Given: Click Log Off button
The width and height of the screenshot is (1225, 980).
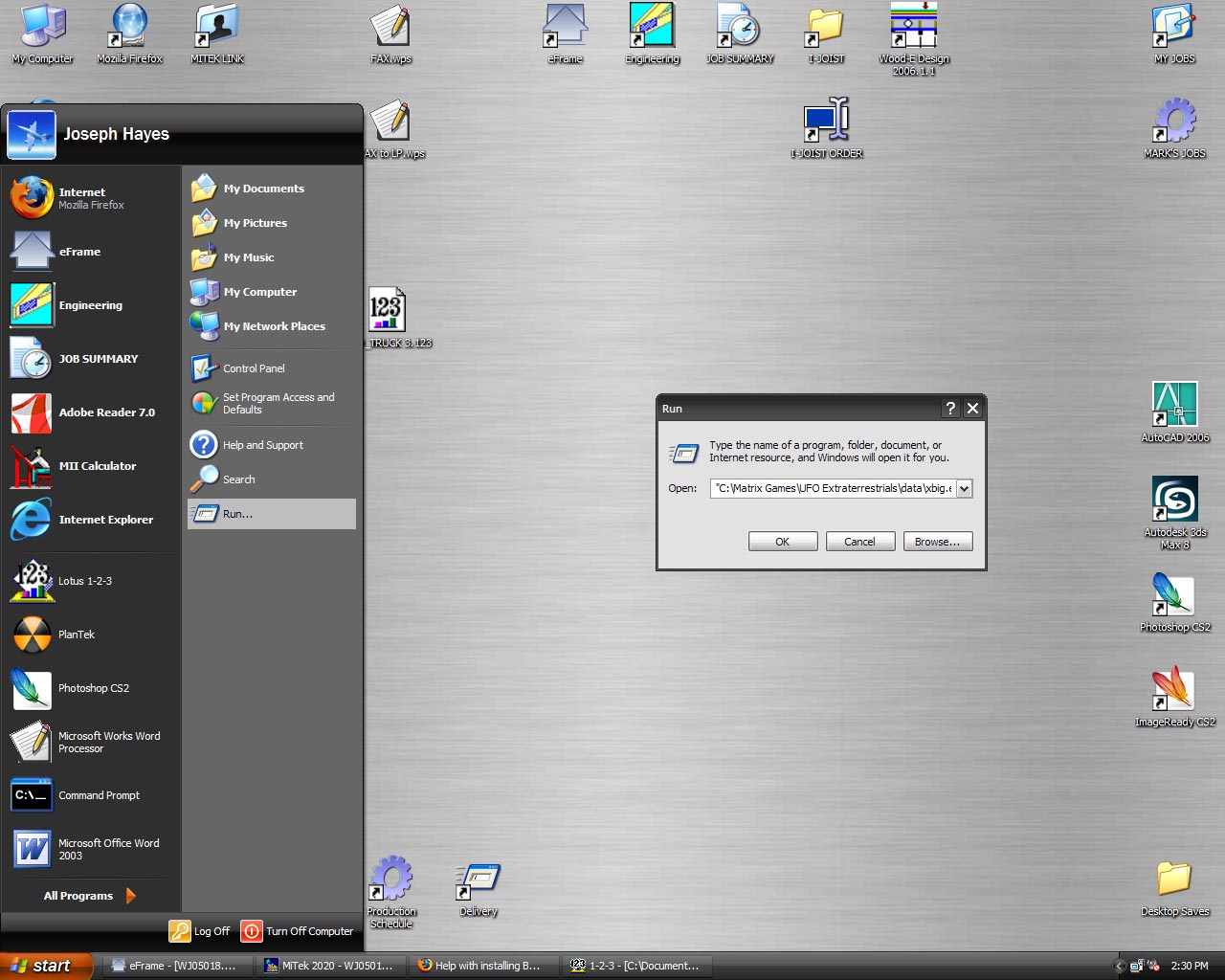Looking at the screenshot, I should pyautogui.click(x=200, y=931).
